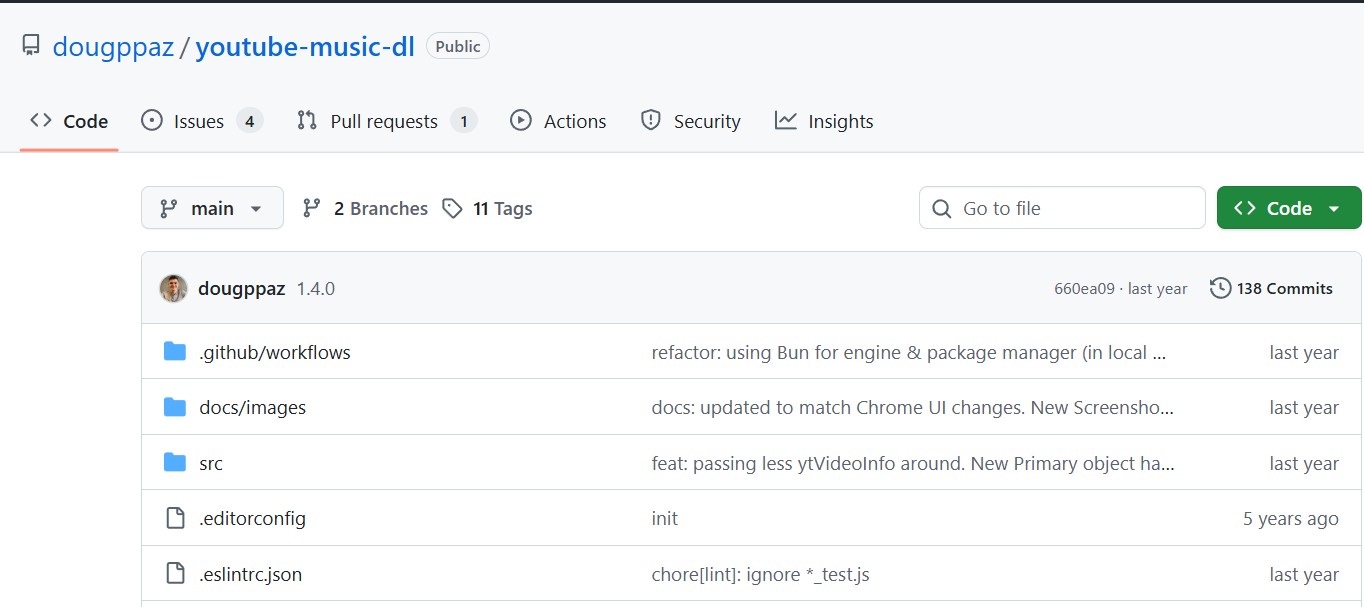The height and width of the screenshot is (607, 1364).
Task: Open the .github/workflows folder icon
Action: tap(175, 352)
